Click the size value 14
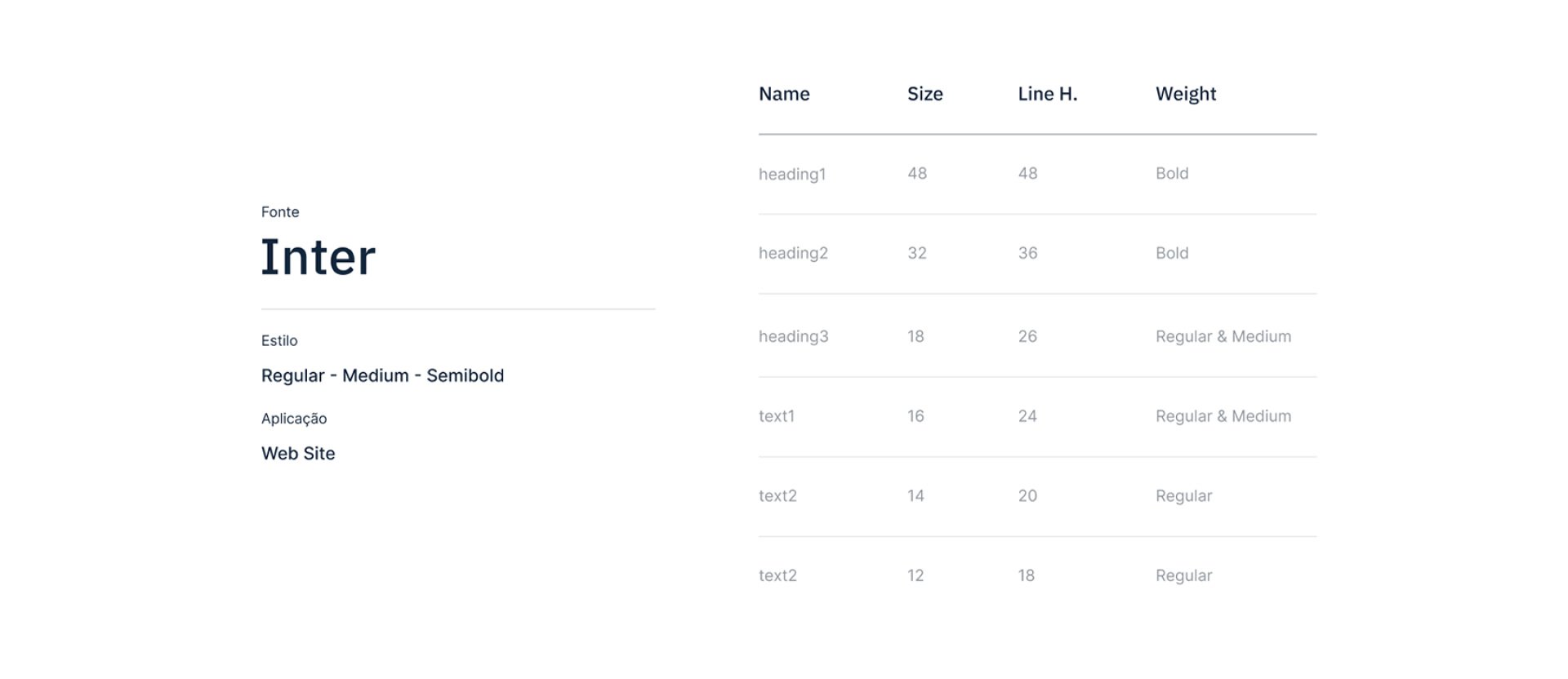Viewport: 1568px width, 679px height. pos(915,495)
